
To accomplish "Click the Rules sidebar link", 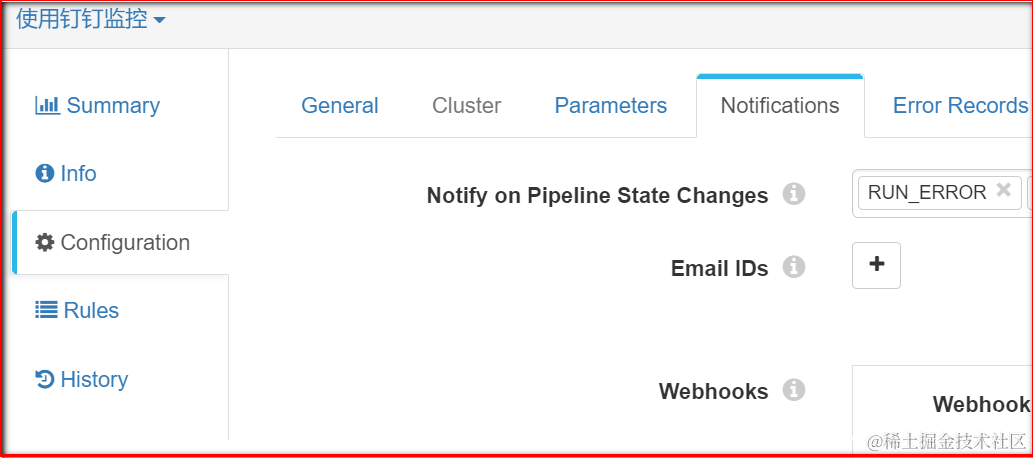I will tap(91, 311).
